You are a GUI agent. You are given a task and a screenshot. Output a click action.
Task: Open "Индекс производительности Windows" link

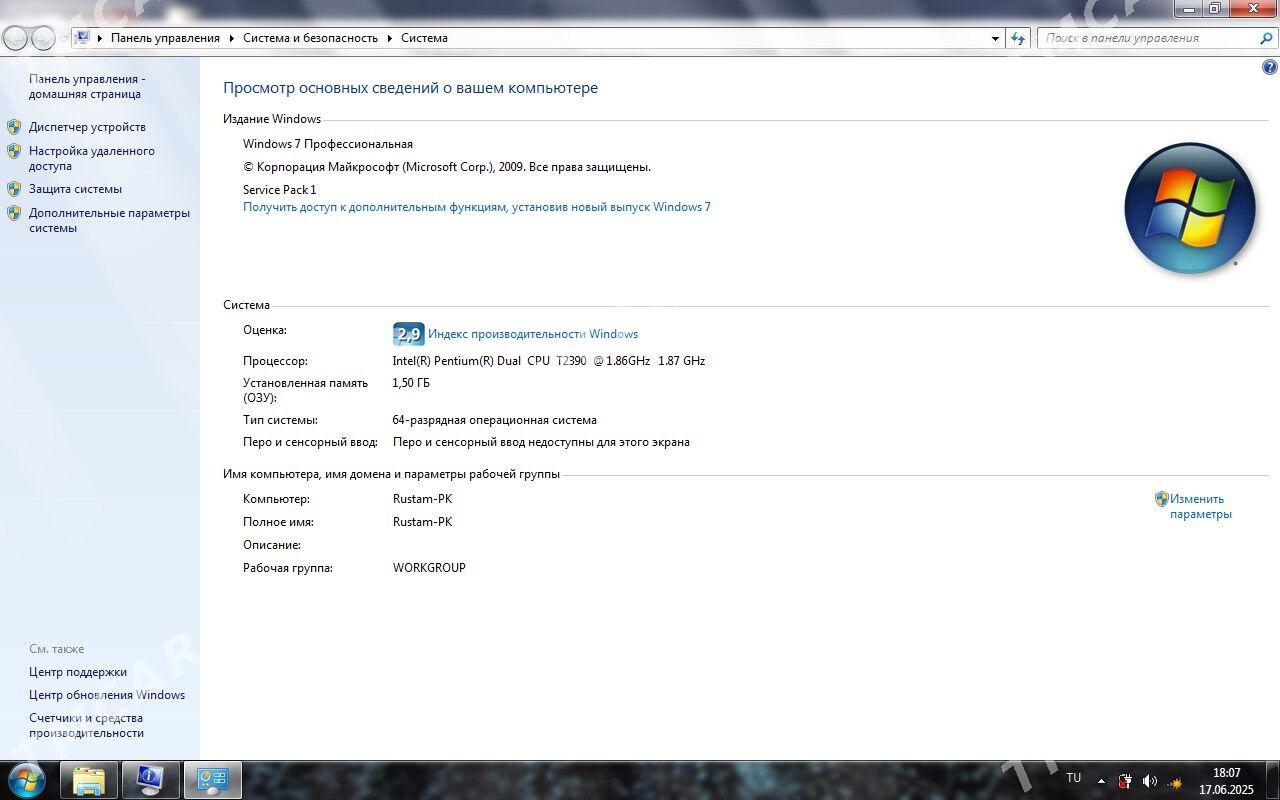pos(533,334)
